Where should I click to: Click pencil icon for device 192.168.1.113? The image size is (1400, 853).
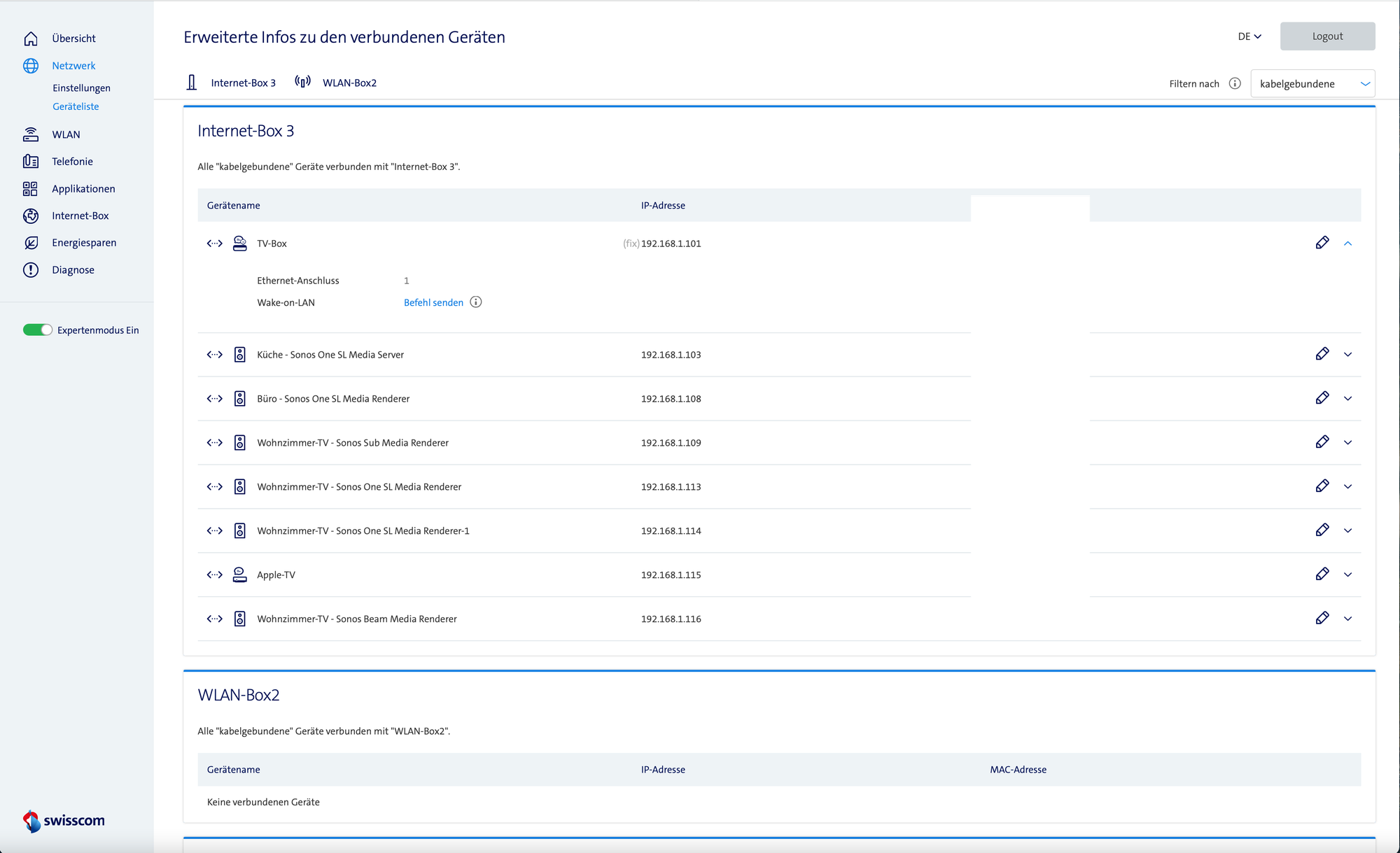pos(1322,486)
